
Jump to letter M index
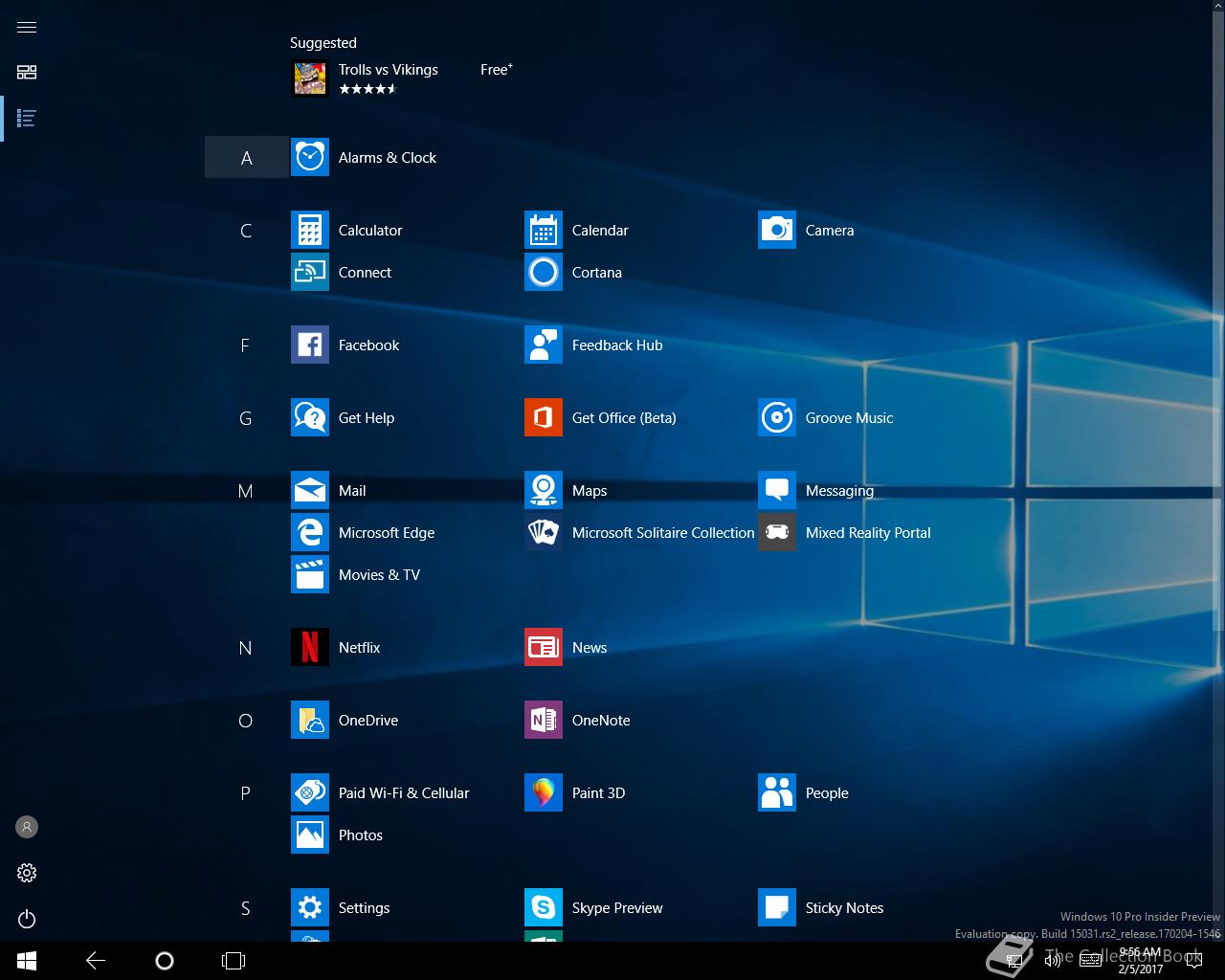point(246,490)
